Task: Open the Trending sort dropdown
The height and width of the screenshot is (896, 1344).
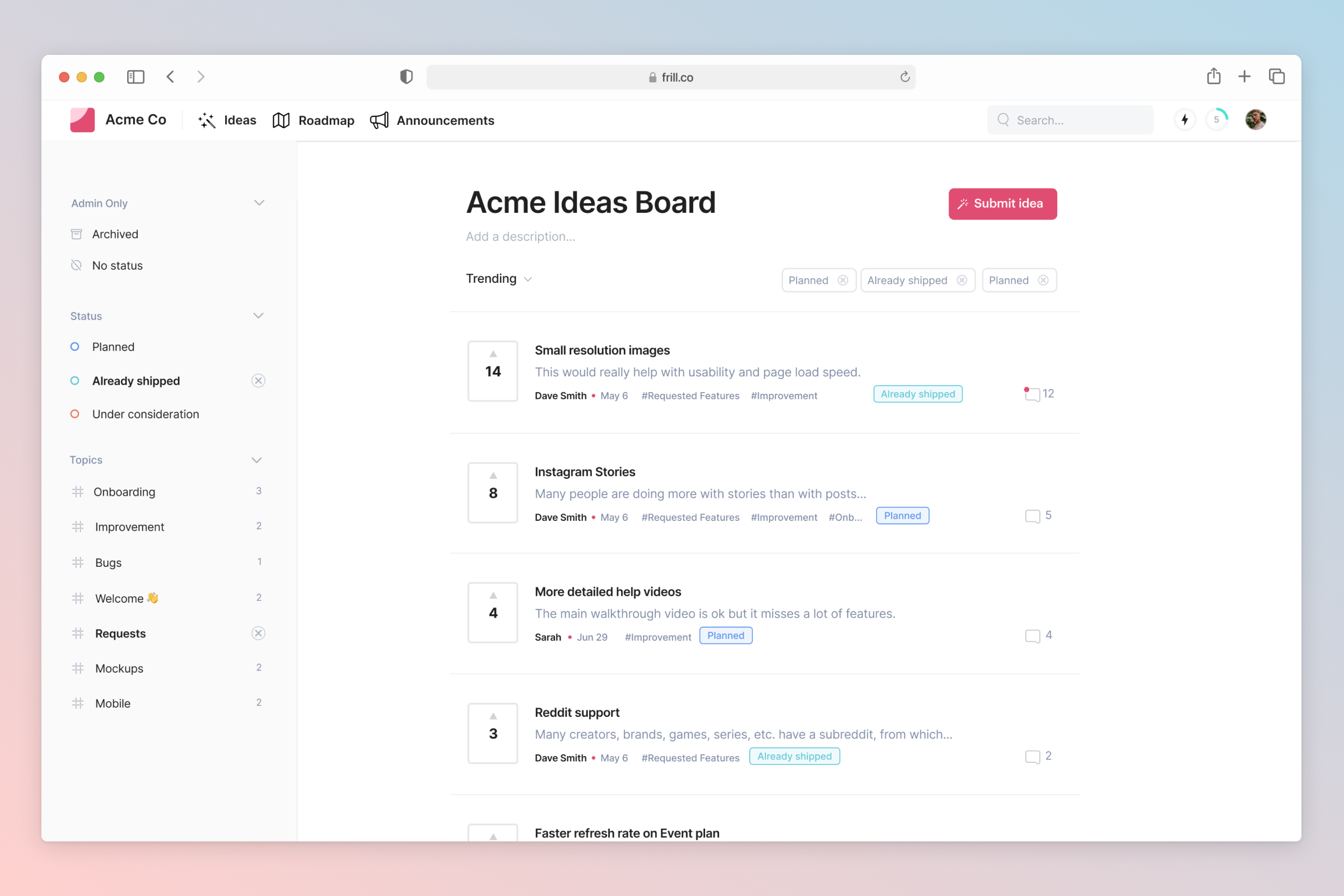Action: (x=499, y=279)
